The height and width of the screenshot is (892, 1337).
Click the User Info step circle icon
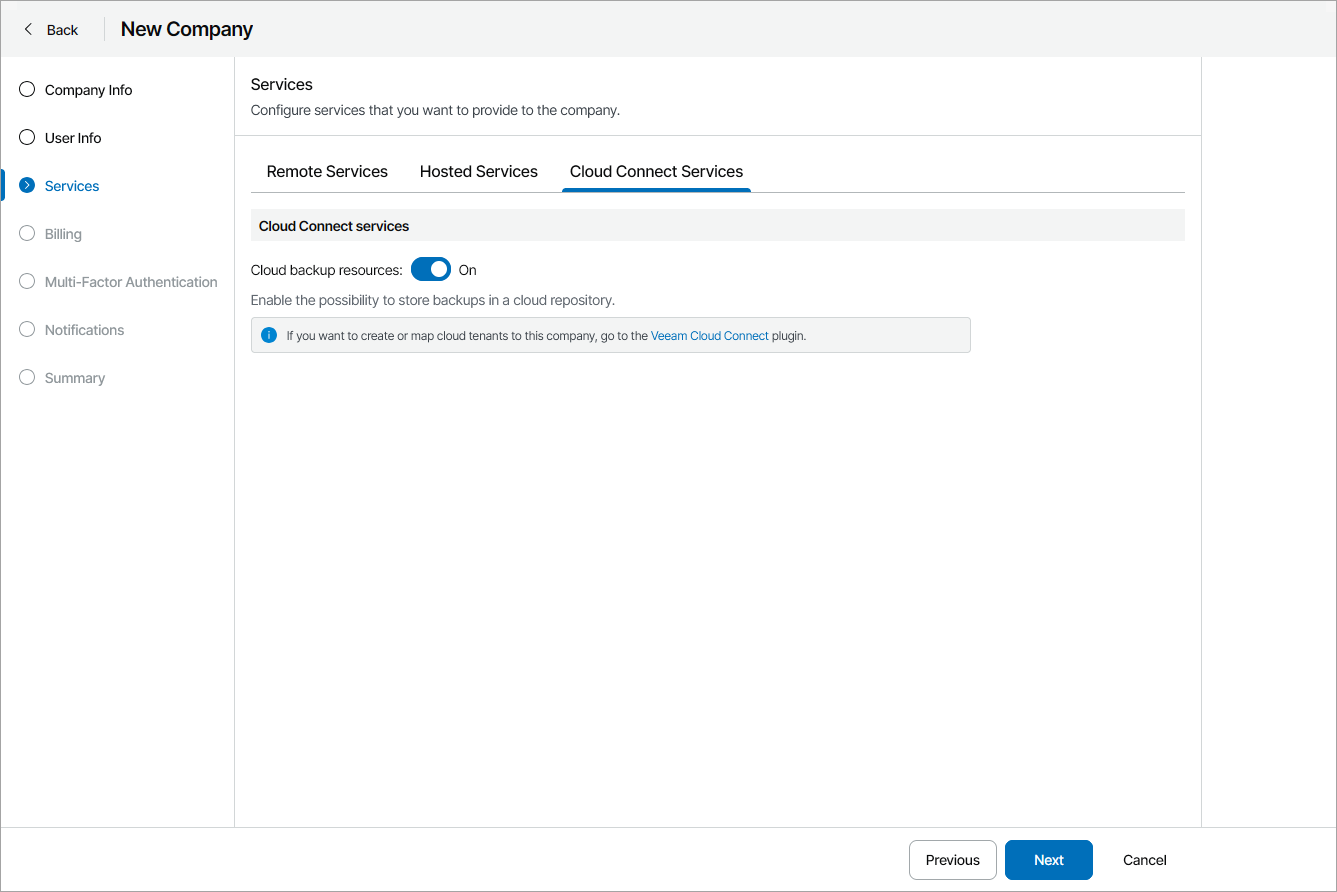point(27,138)
